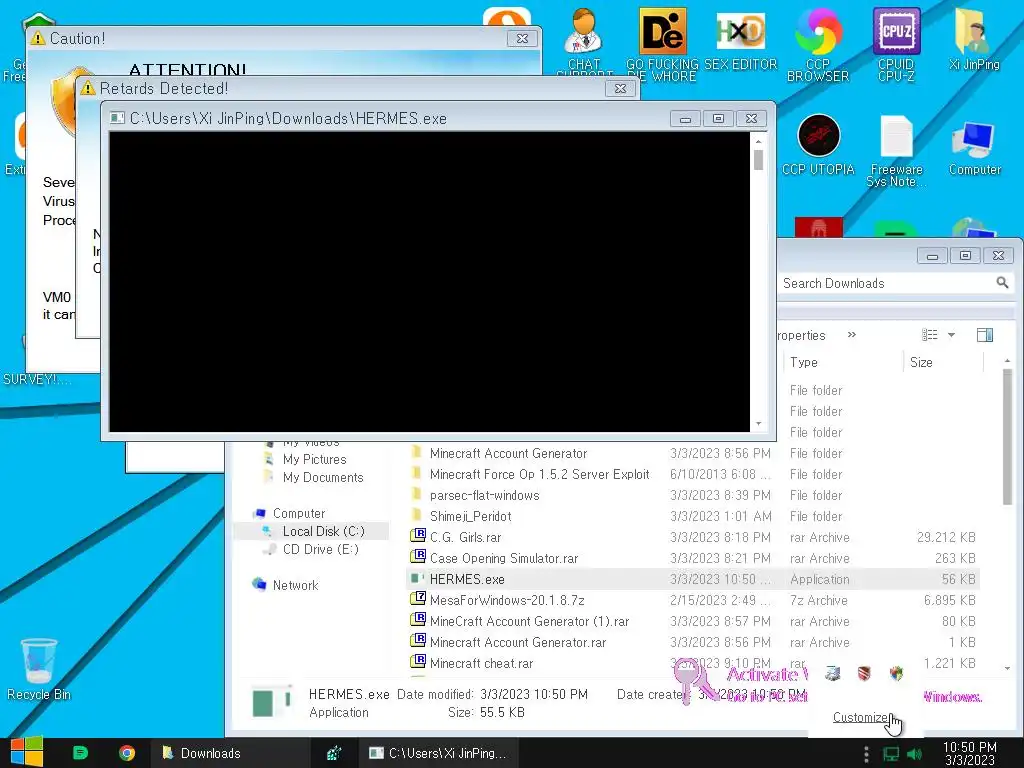Select Minecraft Account Generator.rar file
Viewport: 1024px width, 768px height.
tap(692, 642)
